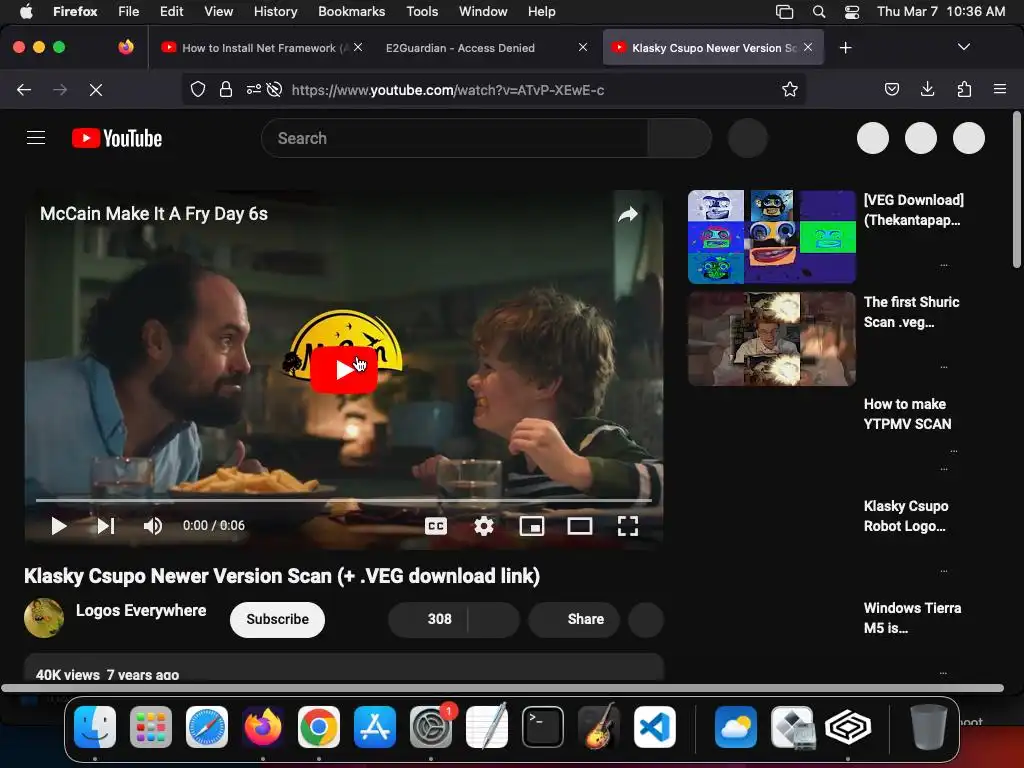Image resolution: width=1024 pixels, height=768 pixels.
Task: Open Finder from the Dock
Action: point(95,727)
